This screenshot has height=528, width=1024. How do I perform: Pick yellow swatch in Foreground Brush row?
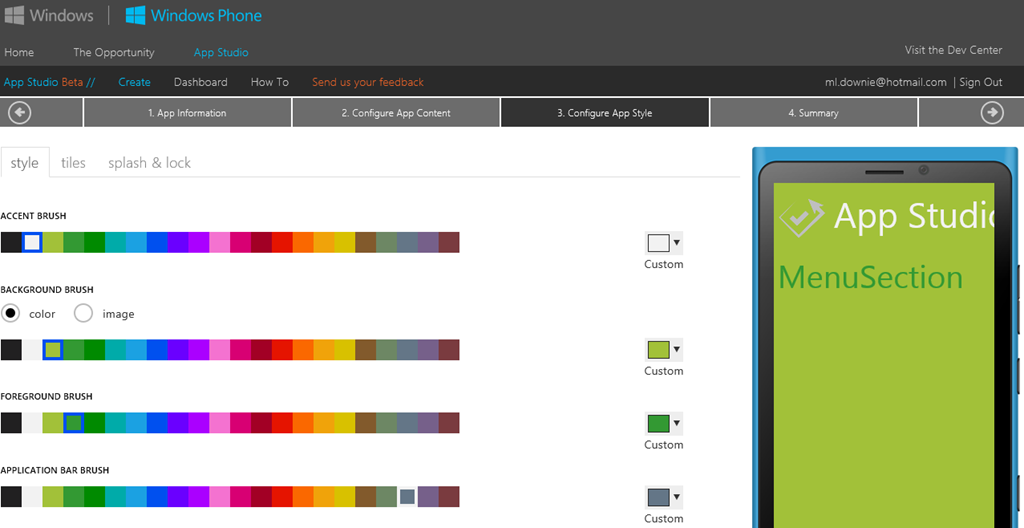click(x=345, y=423)
